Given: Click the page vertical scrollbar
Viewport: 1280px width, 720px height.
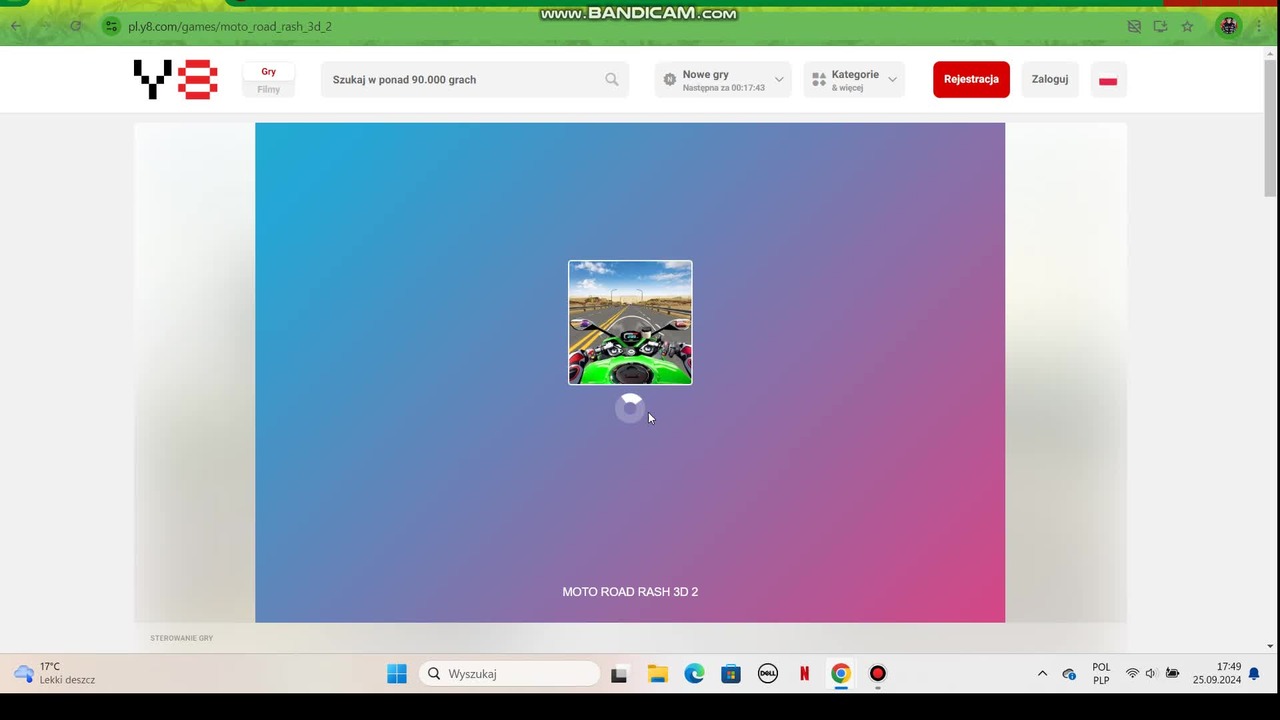Looking at the screenshot, I should (x=1270, y=128).
